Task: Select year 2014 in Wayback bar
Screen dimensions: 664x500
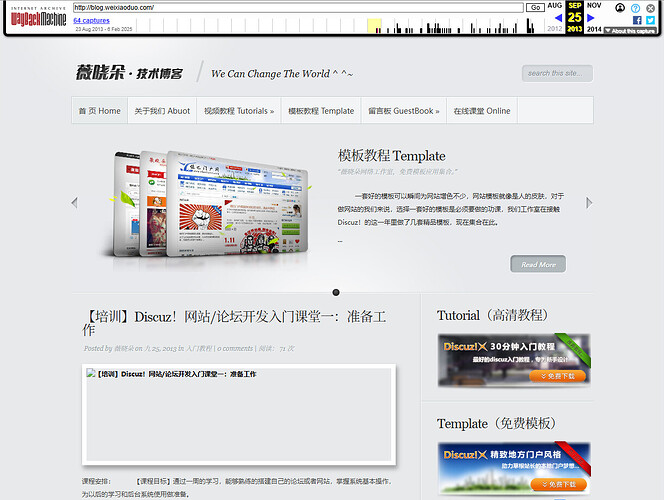Action: (x=594, y=29)
